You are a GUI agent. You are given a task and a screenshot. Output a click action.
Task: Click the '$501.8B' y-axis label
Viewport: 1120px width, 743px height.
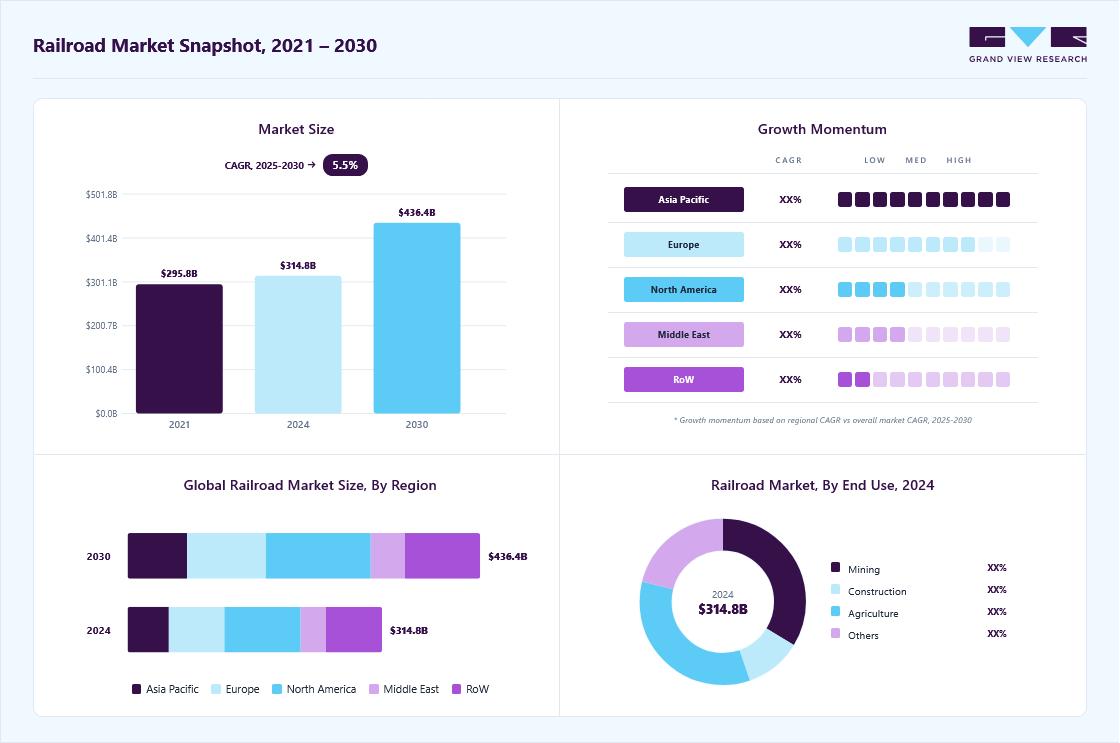click(101, 194)
